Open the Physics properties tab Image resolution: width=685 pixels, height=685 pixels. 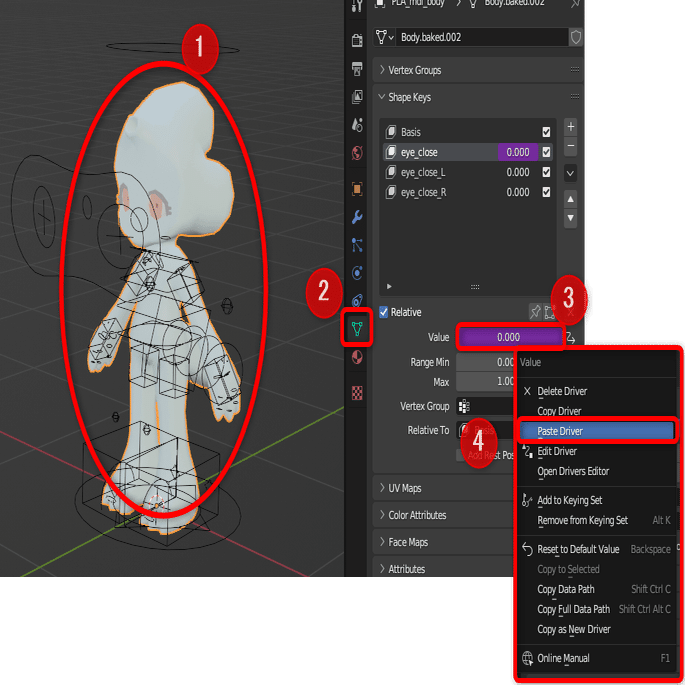pos(357,273)
